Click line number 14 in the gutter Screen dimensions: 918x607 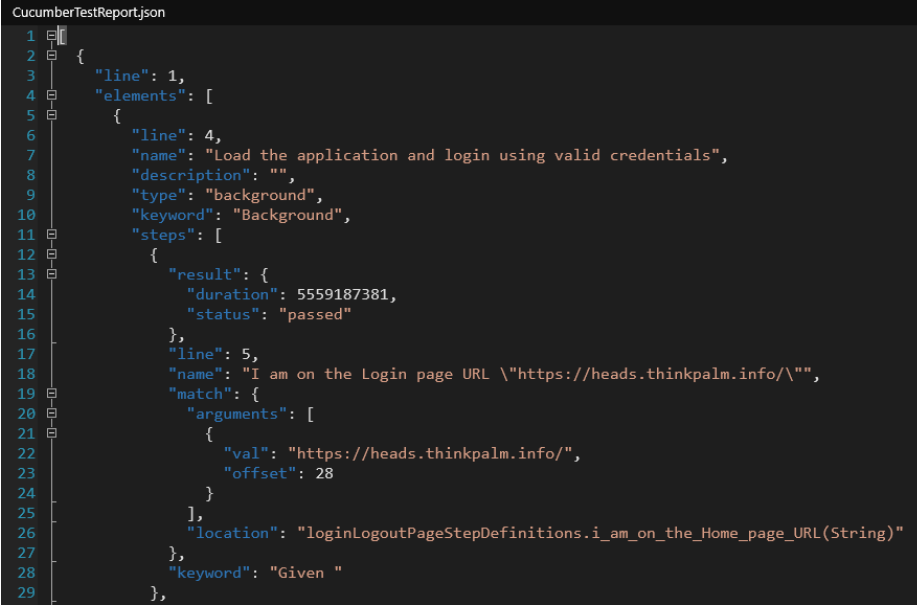[x=26, y=294]
